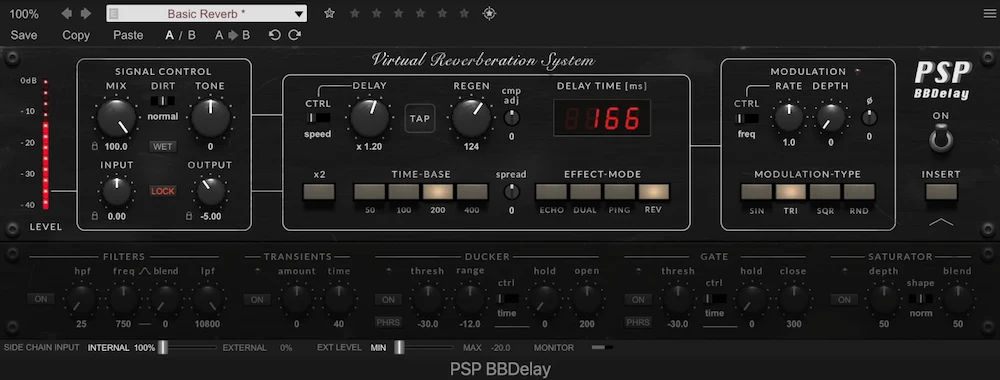This screenshot has width=1000, height=380.
Task: Click the INSERT button
Action: (x=941, y=192)
